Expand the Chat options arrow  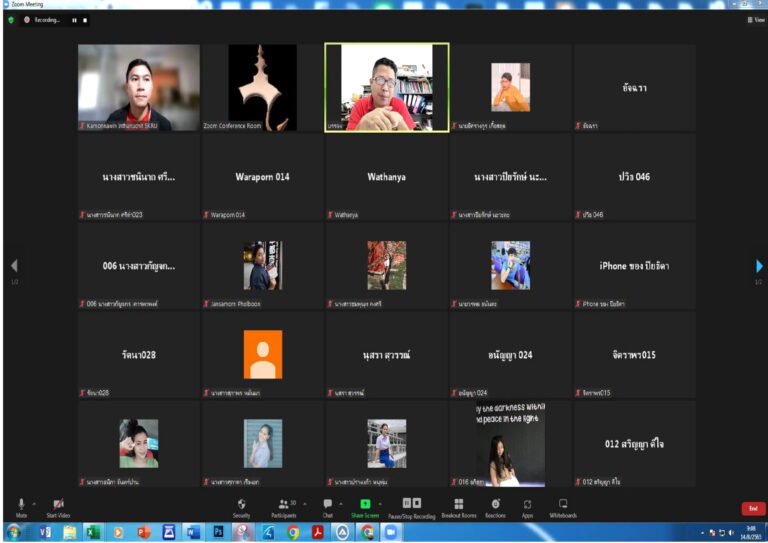click(x=340, y=504)
